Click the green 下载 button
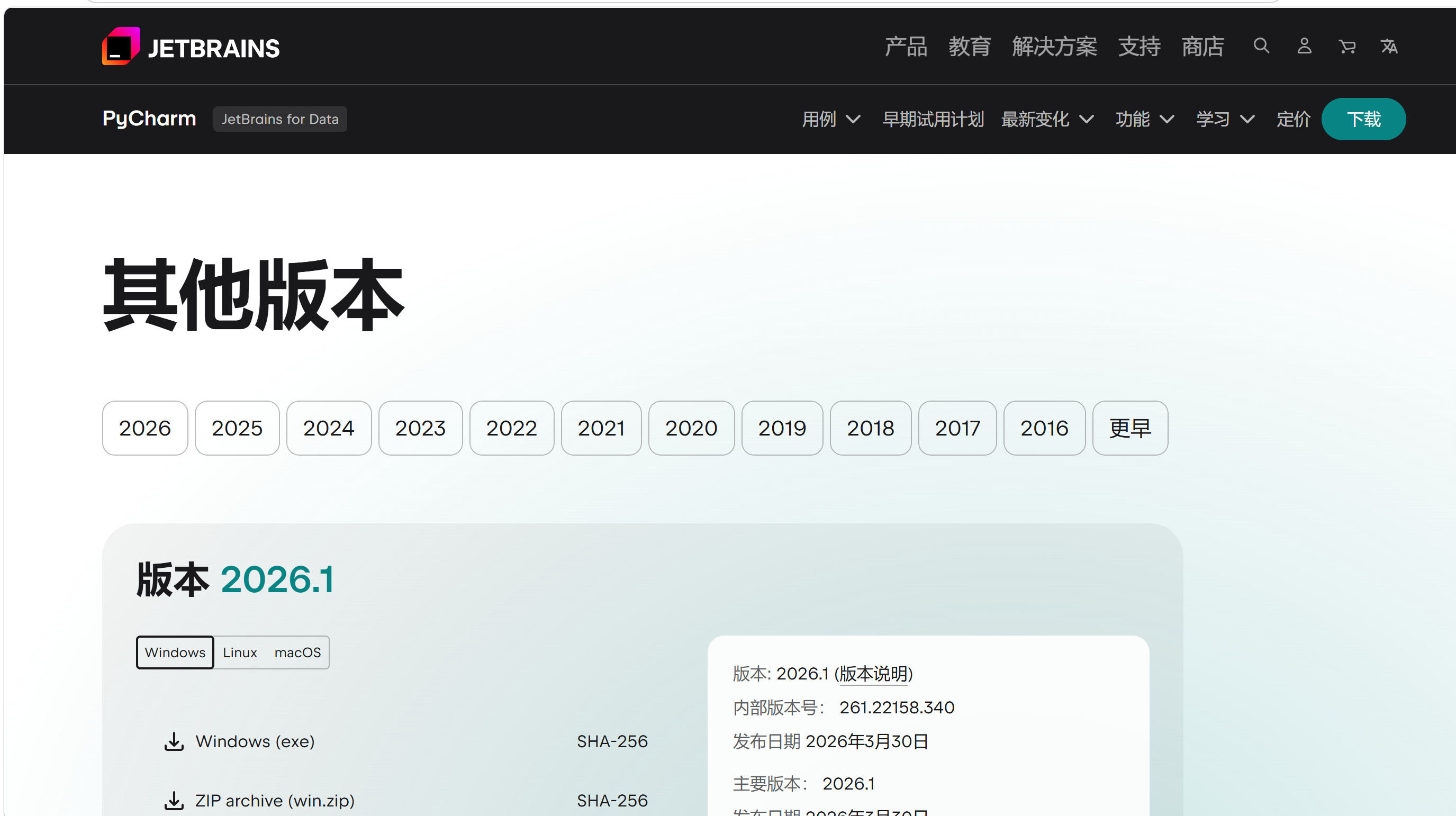 click(1363, 119)
